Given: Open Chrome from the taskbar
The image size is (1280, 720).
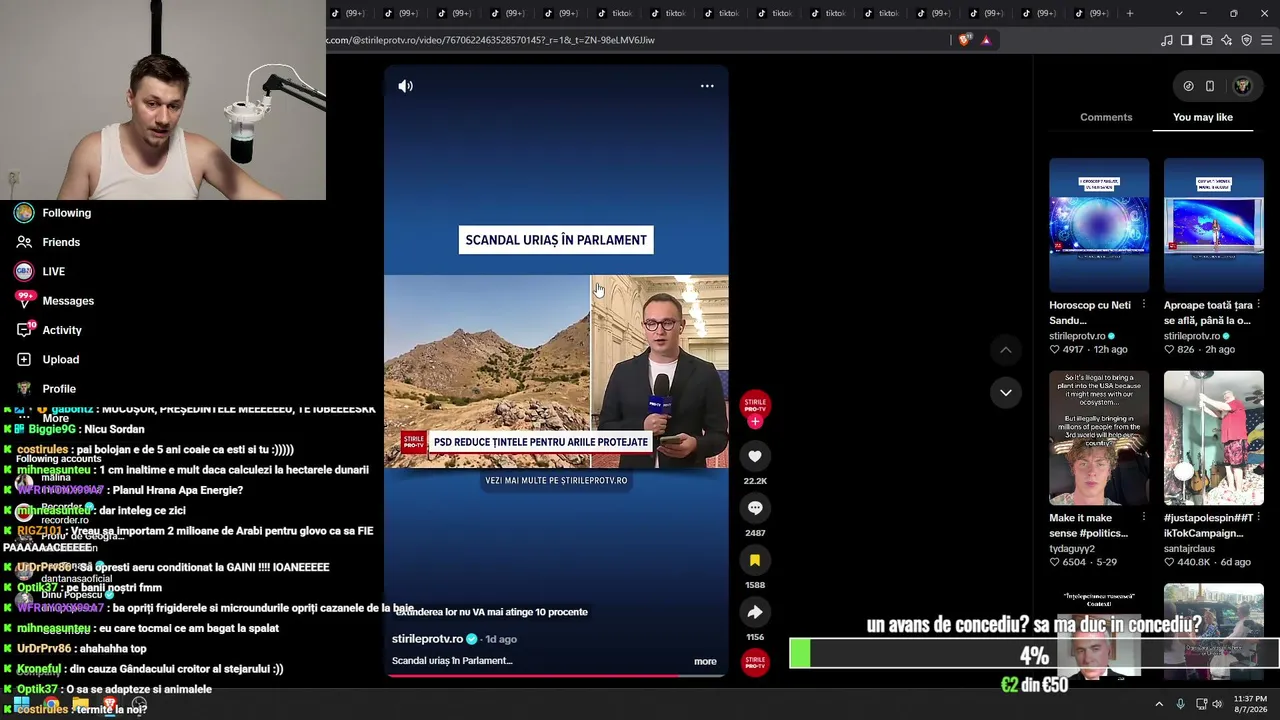Looking at the screenshot, I should coord(51,704).
